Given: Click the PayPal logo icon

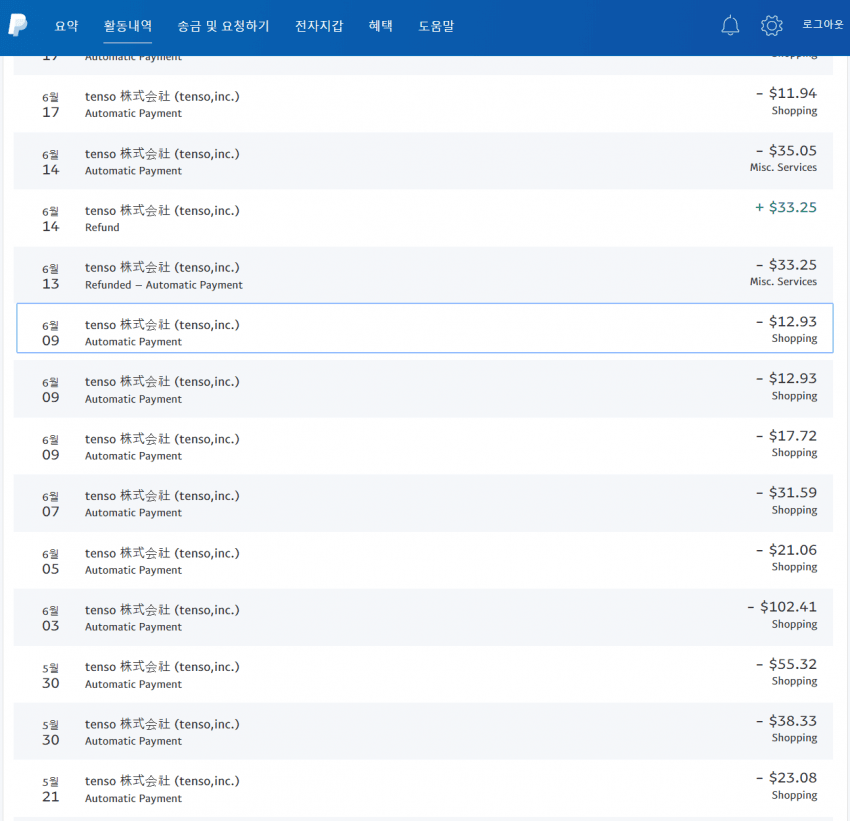Looking at the screenshot, I should [18, 25].
